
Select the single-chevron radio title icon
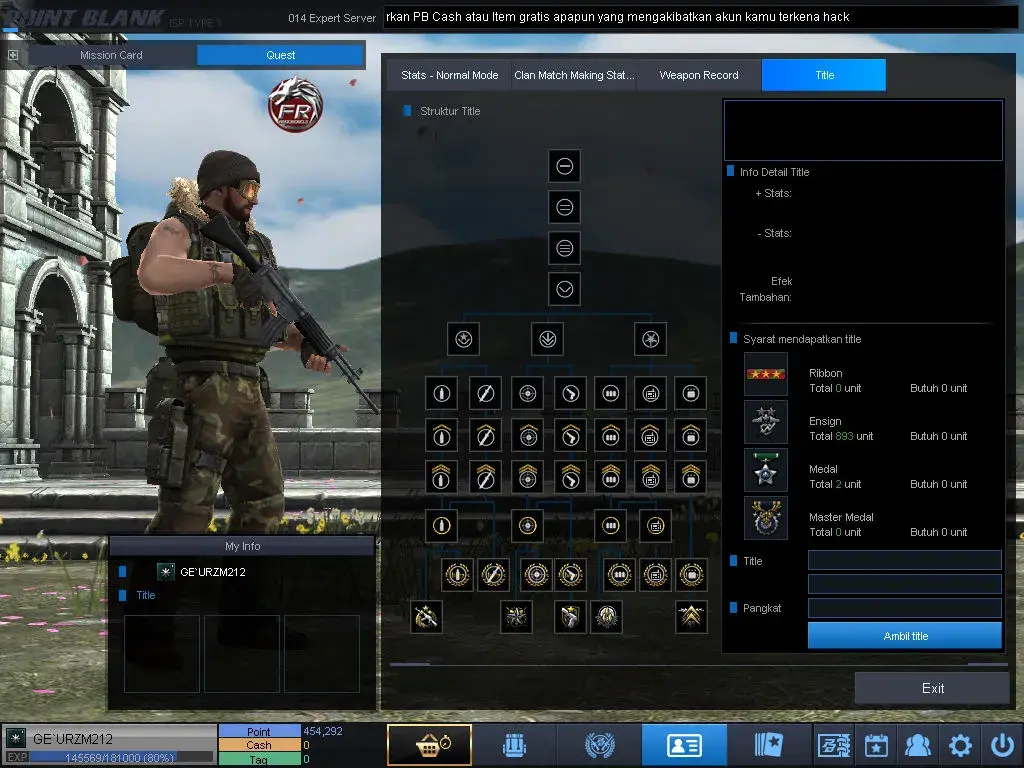click(x=650, y=436)
